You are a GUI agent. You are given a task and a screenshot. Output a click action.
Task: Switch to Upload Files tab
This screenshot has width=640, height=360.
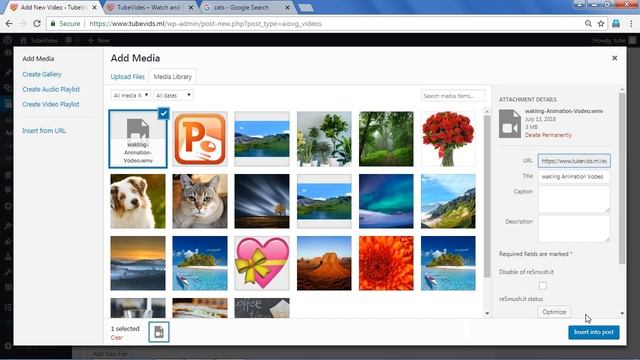click(x=127, y=77)
